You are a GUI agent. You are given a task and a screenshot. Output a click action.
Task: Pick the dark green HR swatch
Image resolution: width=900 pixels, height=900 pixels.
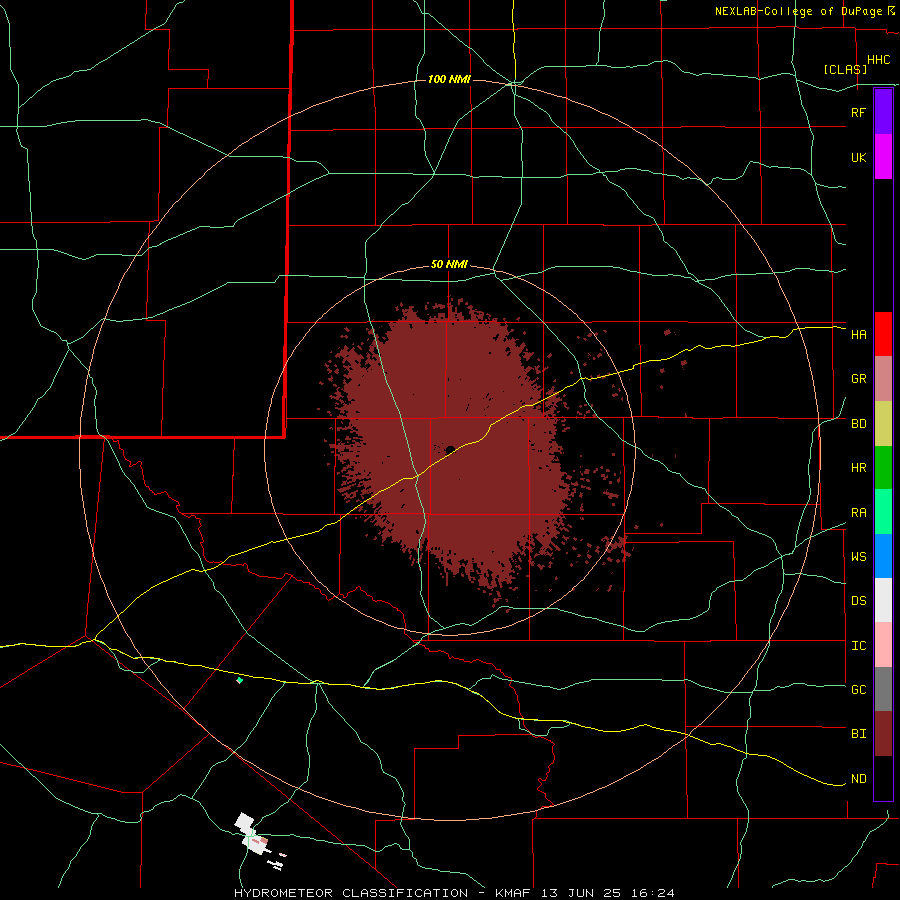click(883, 467)
